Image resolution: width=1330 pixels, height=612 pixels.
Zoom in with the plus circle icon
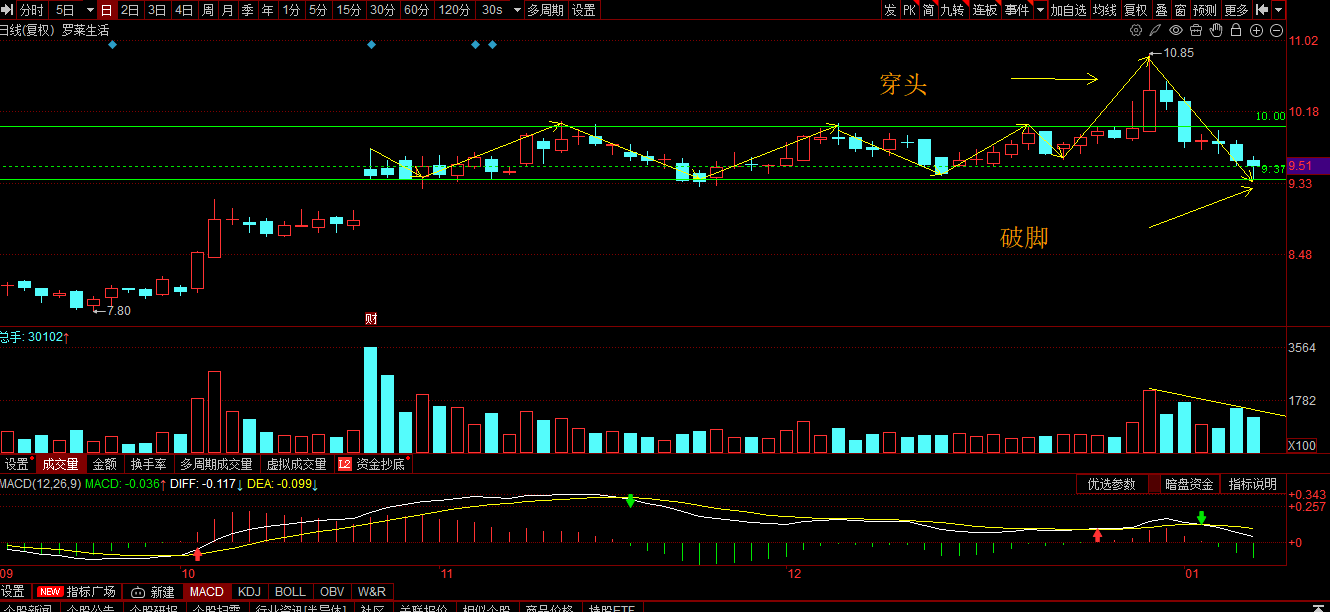1256,30
